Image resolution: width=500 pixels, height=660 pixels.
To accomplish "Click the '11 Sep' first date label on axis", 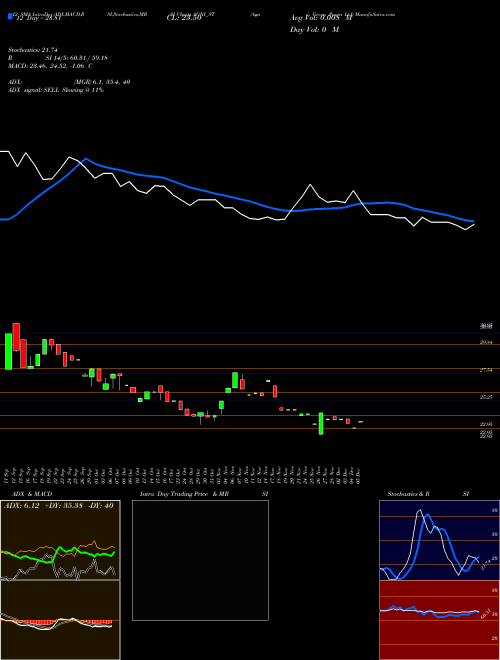I will [x=7, y=475].
